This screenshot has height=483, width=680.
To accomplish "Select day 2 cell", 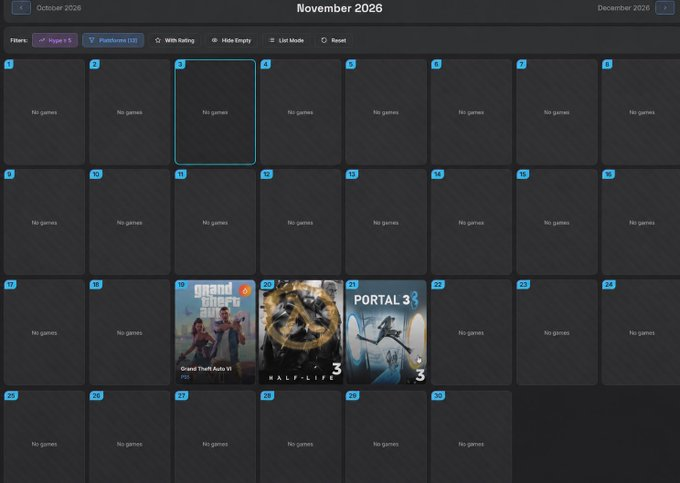I will point(130,112).
